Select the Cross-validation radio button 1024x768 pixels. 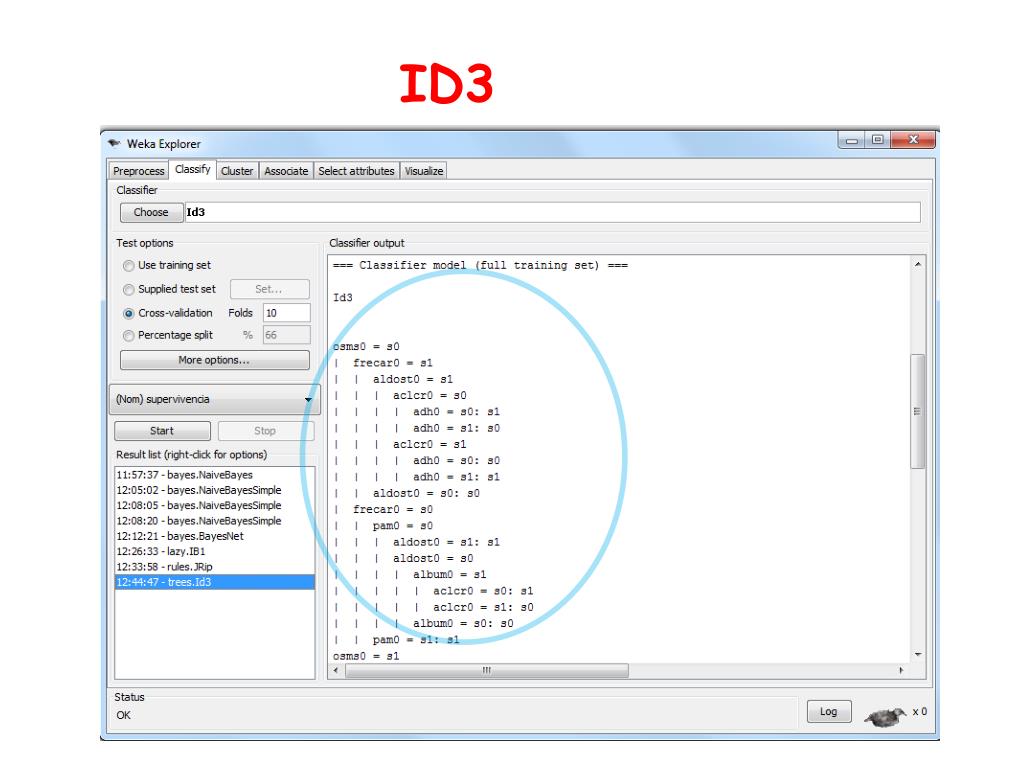coord(129,313)
